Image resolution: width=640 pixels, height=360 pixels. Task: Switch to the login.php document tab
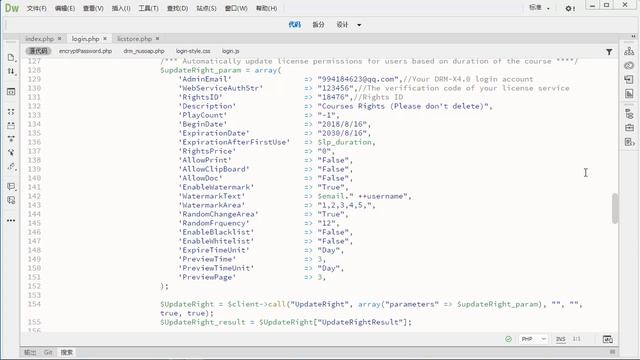click(x=85, y=39)
